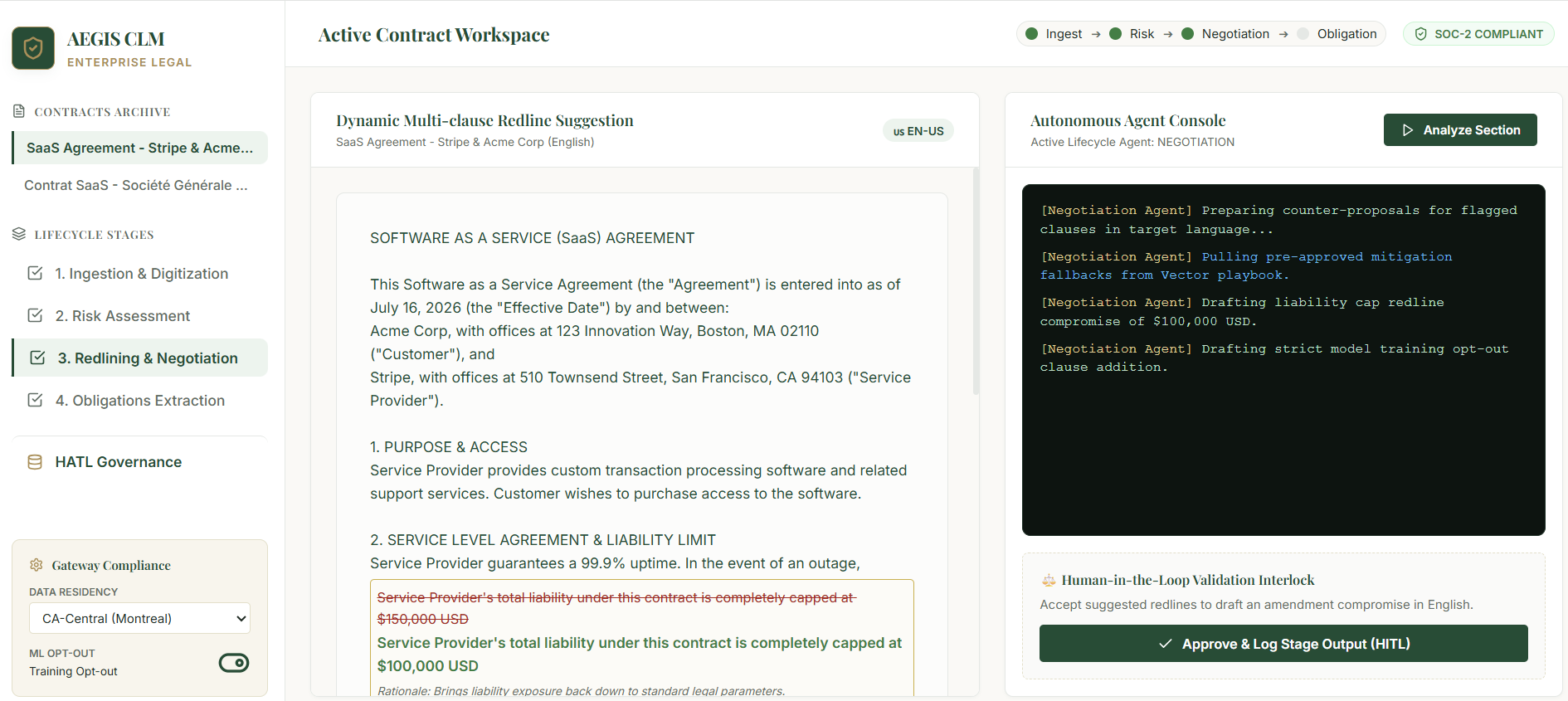
Task: Click the Gateway Compliance panel title
Action: click(x=111, y=565)
